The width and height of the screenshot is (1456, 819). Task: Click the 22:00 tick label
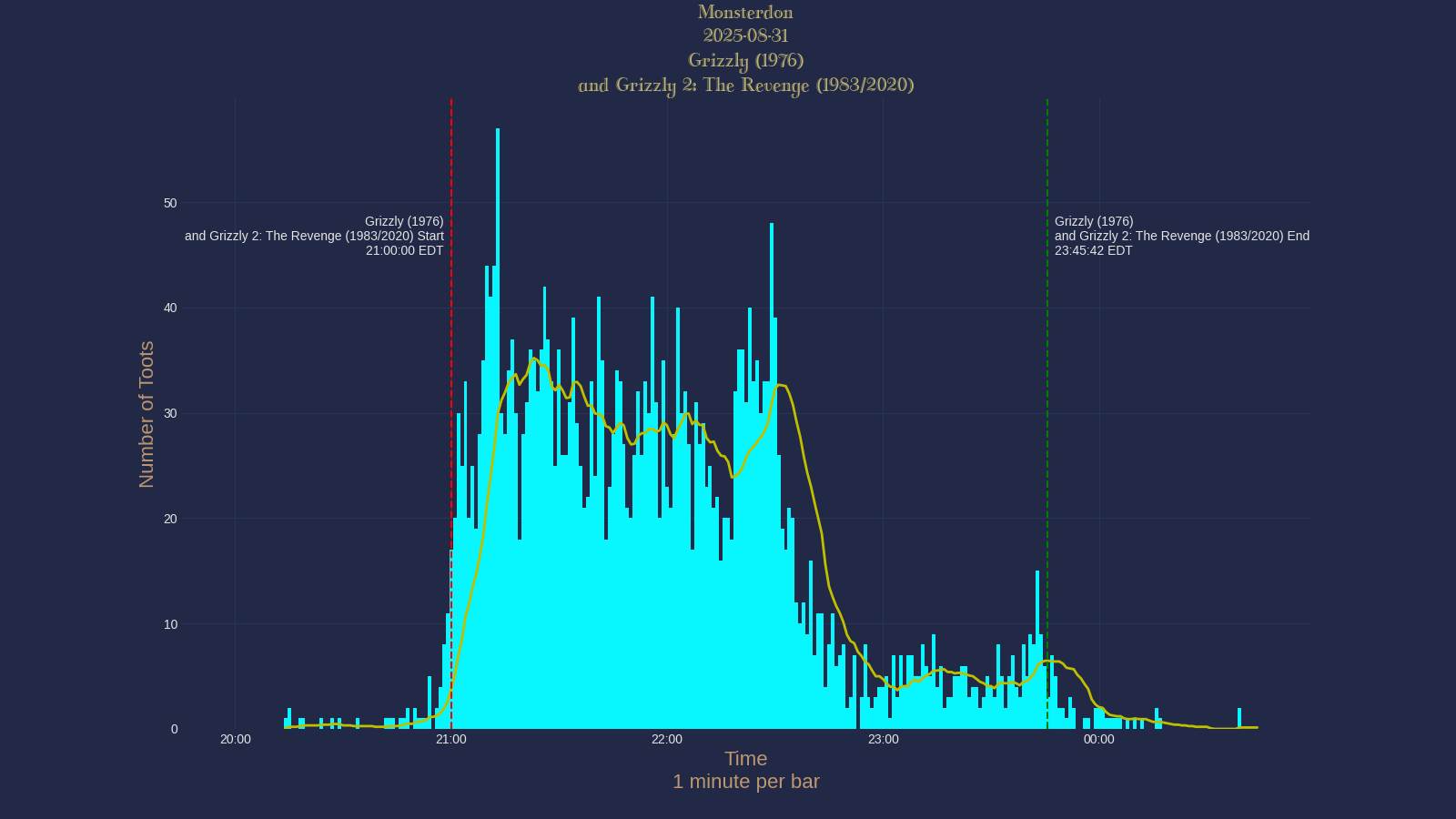tap(667, 739)
